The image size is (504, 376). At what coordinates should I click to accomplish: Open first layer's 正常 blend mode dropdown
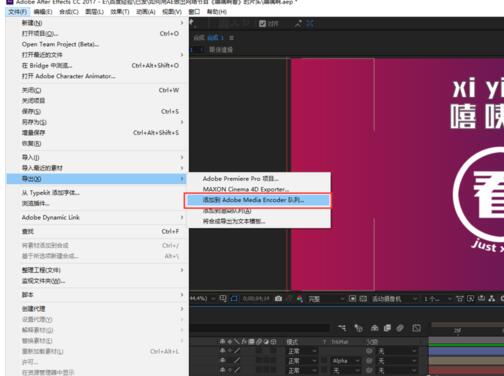(302, 351)
